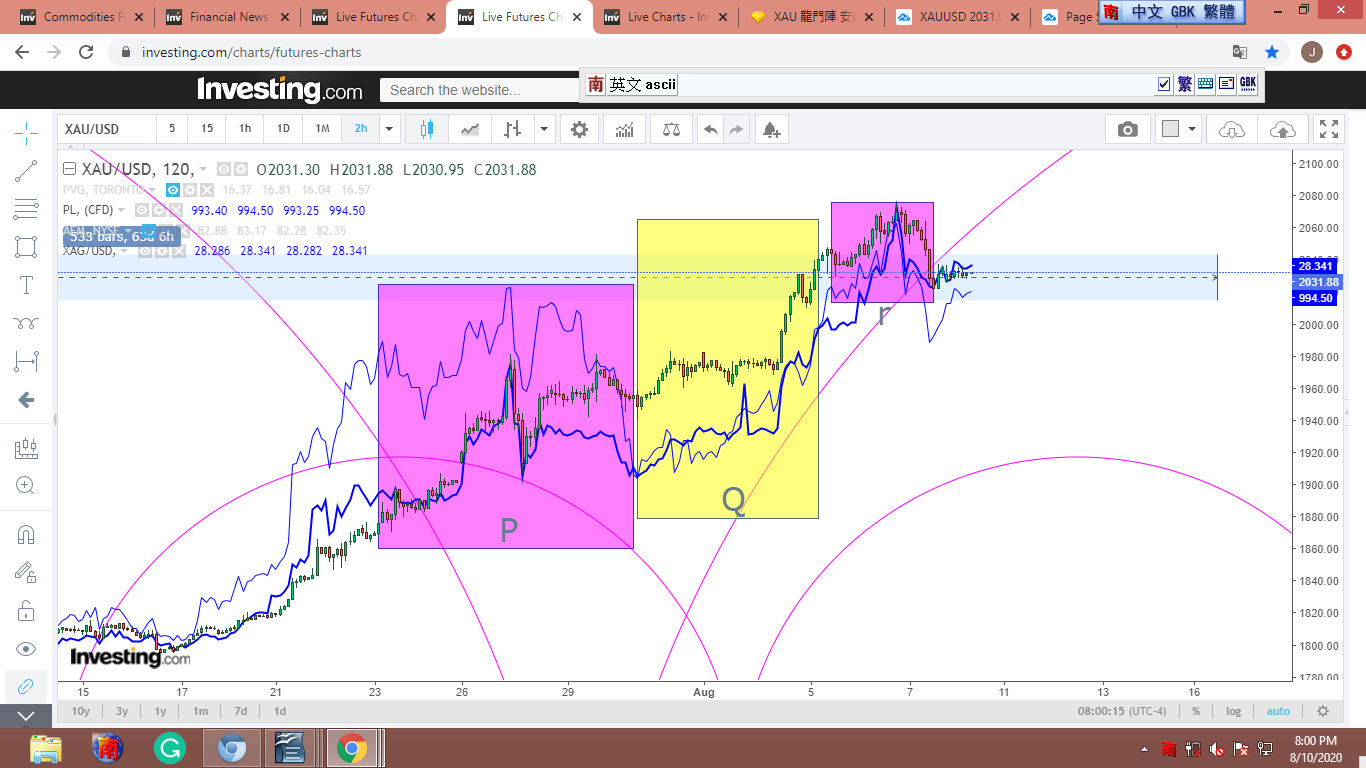
Task: Open chart properties gear icon
Action: (x=579, y=129)
